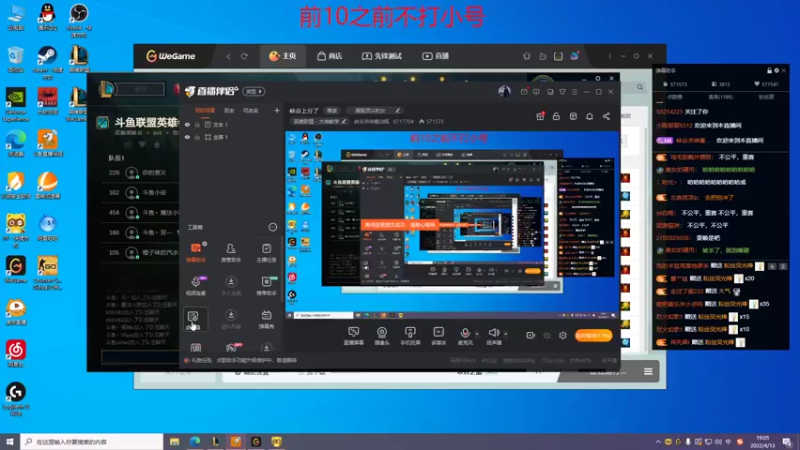Click the Windows Start button
Image resolution: width=800 pixels, height=450 pixels.
pyautogui.click(x=10, y=442)
